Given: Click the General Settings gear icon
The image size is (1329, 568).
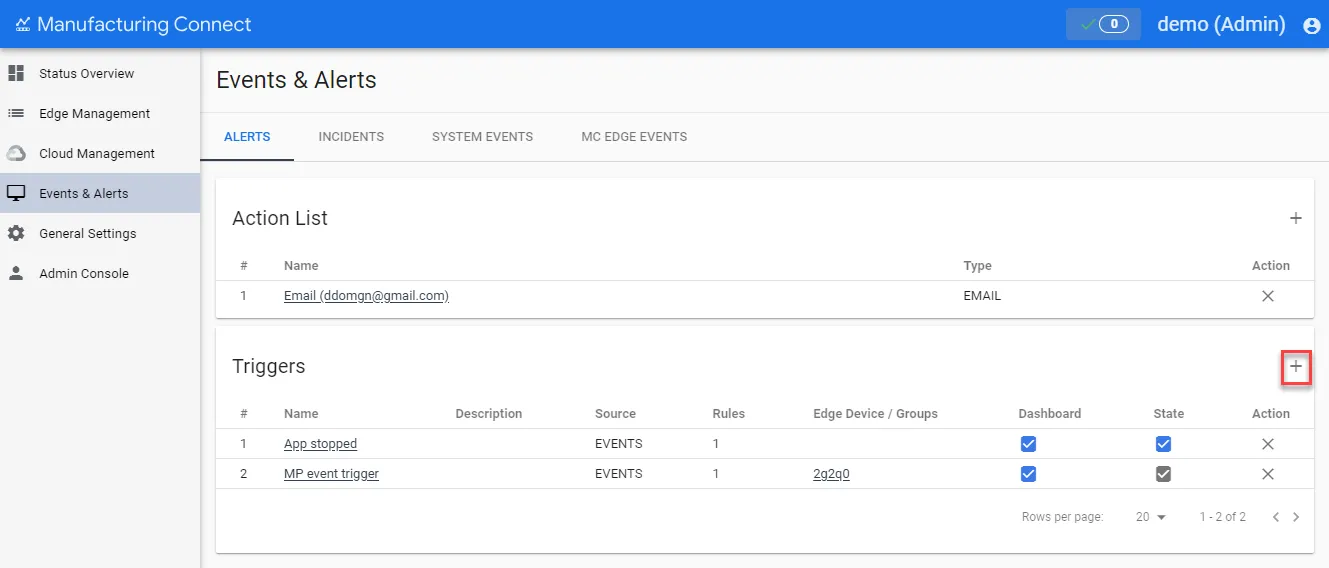Looking at the screenshot, I should 16,233.
